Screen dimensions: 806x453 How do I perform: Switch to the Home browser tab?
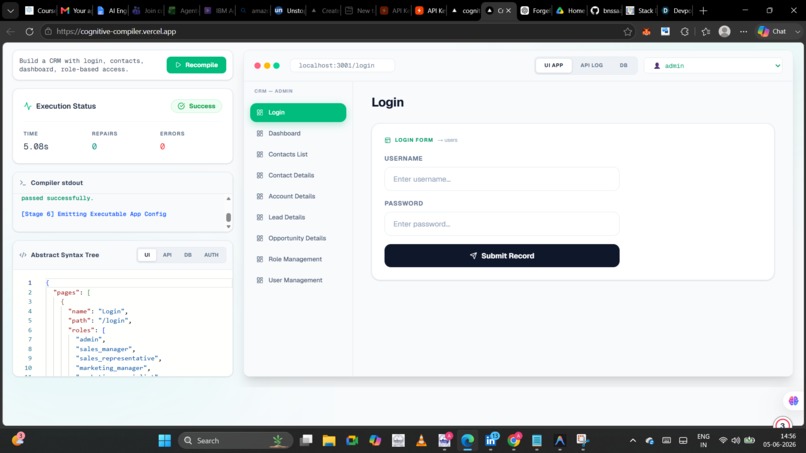coord(570,10)
